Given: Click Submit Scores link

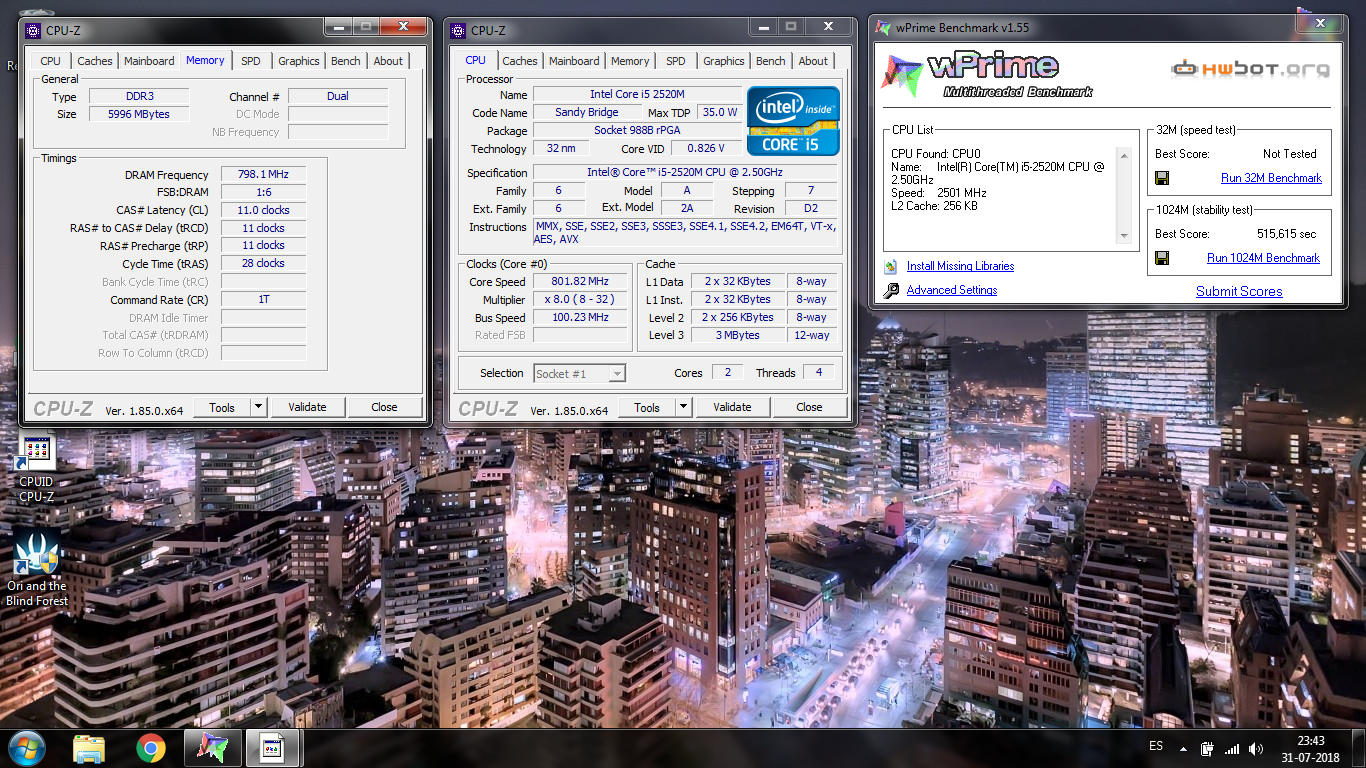Looking at the screenshot, I should coord(1239,291).
